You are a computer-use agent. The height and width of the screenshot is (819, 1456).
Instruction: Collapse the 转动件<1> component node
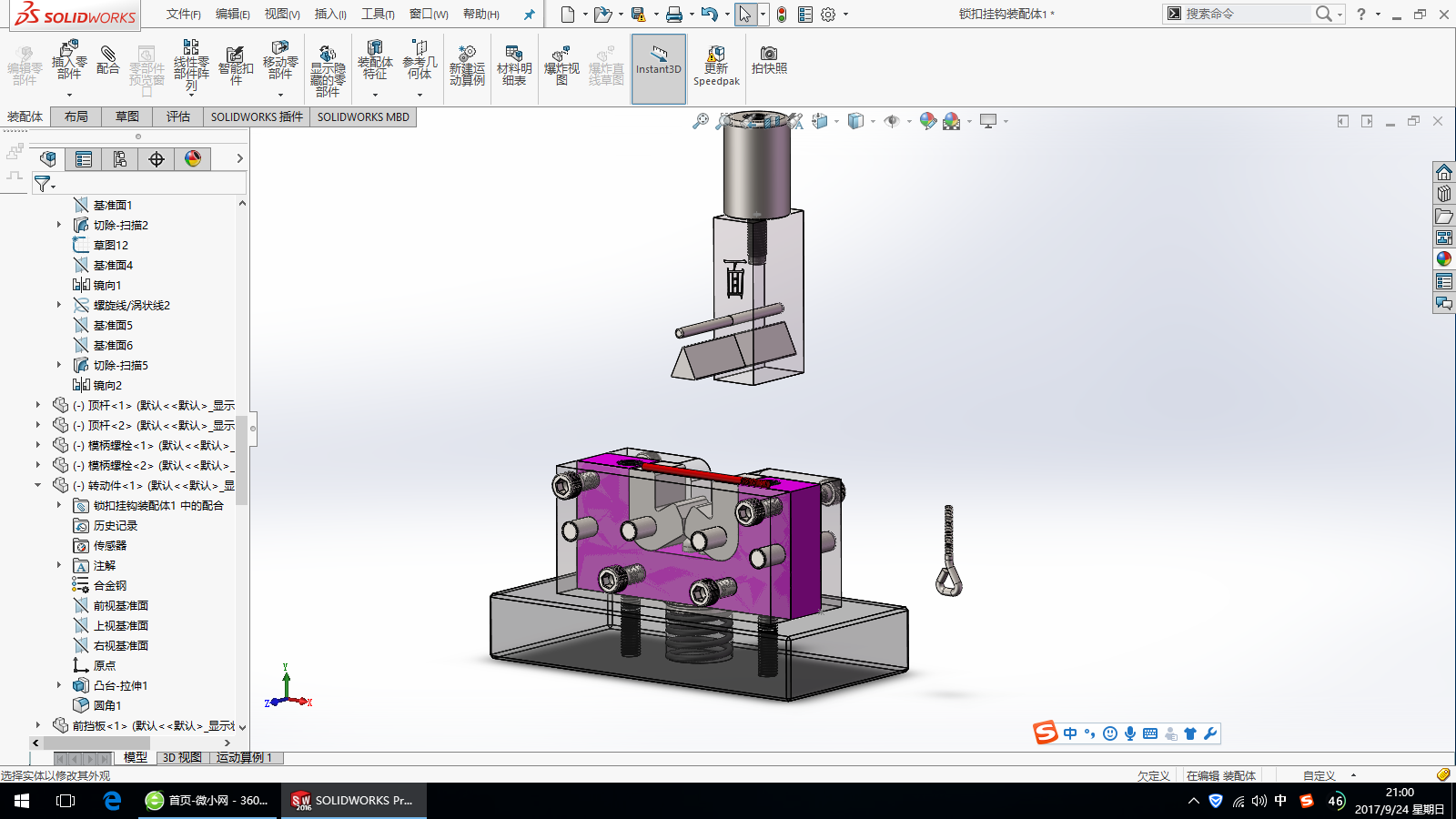pyautogui.click(x=37, y=485)
